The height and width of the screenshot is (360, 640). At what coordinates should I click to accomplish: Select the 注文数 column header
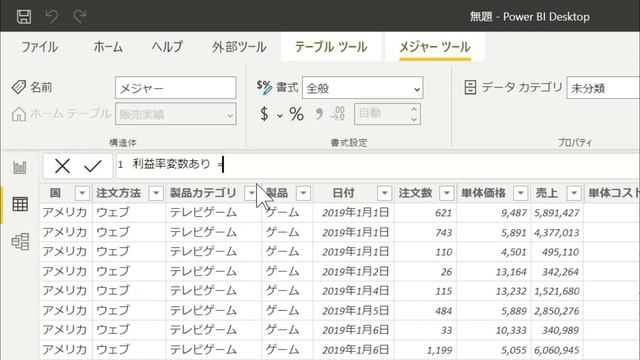click(x=416, y=193)
